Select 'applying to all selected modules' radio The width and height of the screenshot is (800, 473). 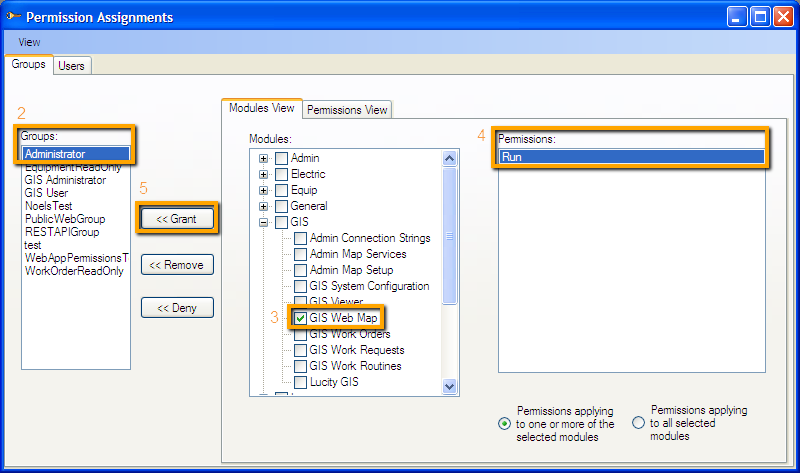(x=639, y=423)
